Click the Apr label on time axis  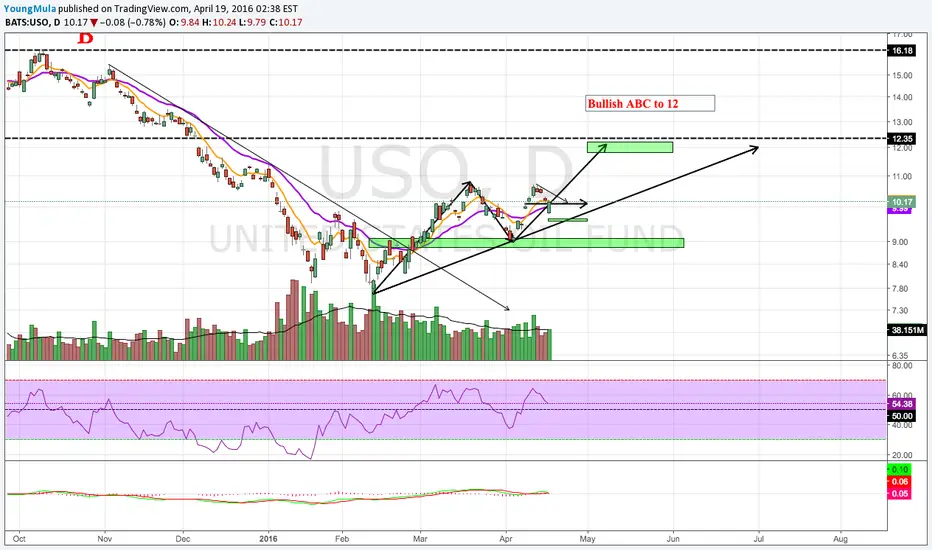pyautogui.click(x=506, y=539)
